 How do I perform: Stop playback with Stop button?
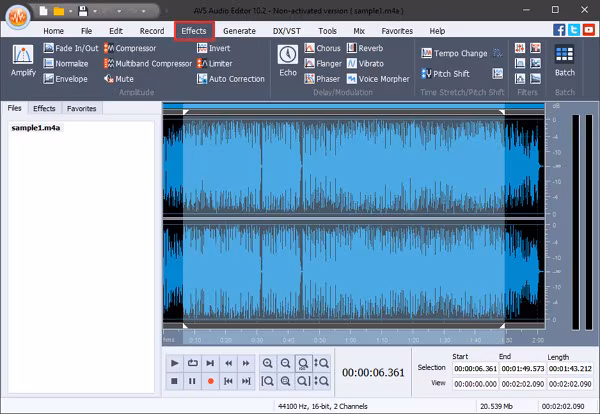pos(174,381)
